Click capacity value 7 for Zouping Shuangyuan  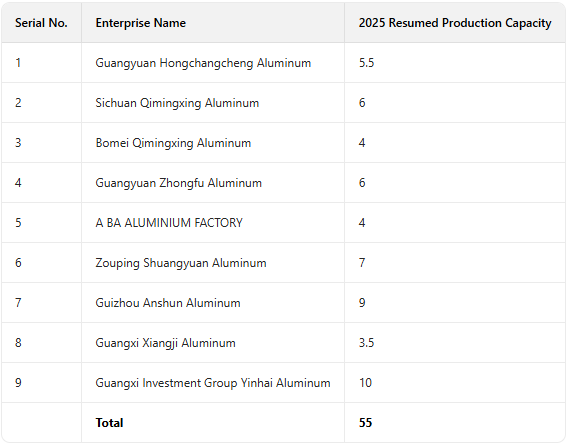coord(362,262)
